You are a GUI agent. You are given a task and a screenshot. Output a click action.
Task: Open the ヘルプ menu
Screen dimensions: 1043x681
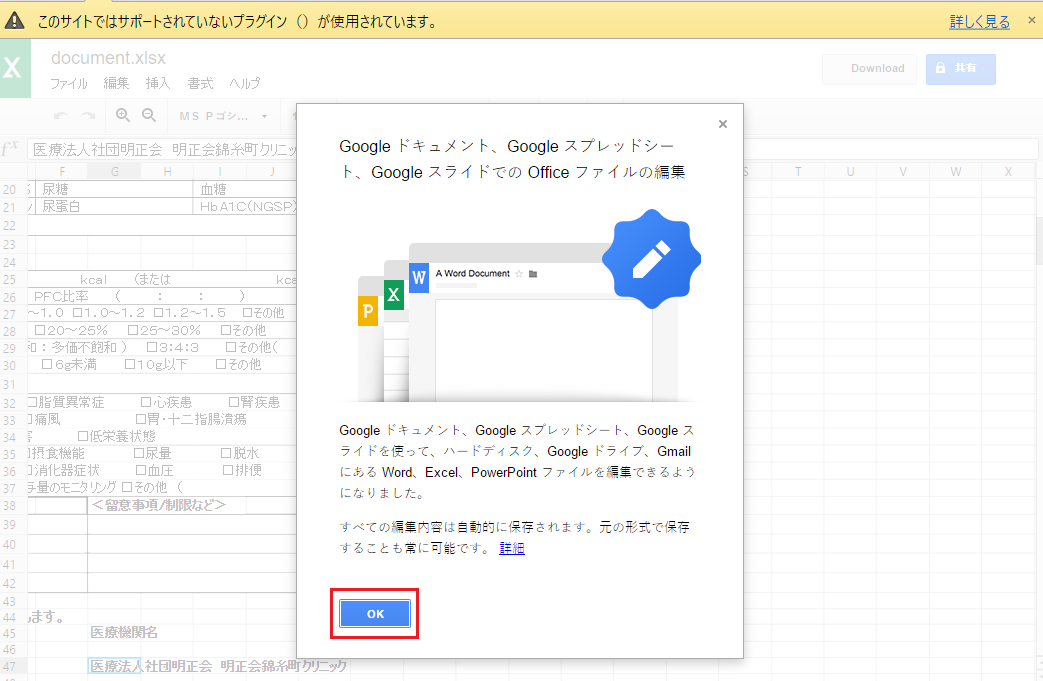point(245,83)
